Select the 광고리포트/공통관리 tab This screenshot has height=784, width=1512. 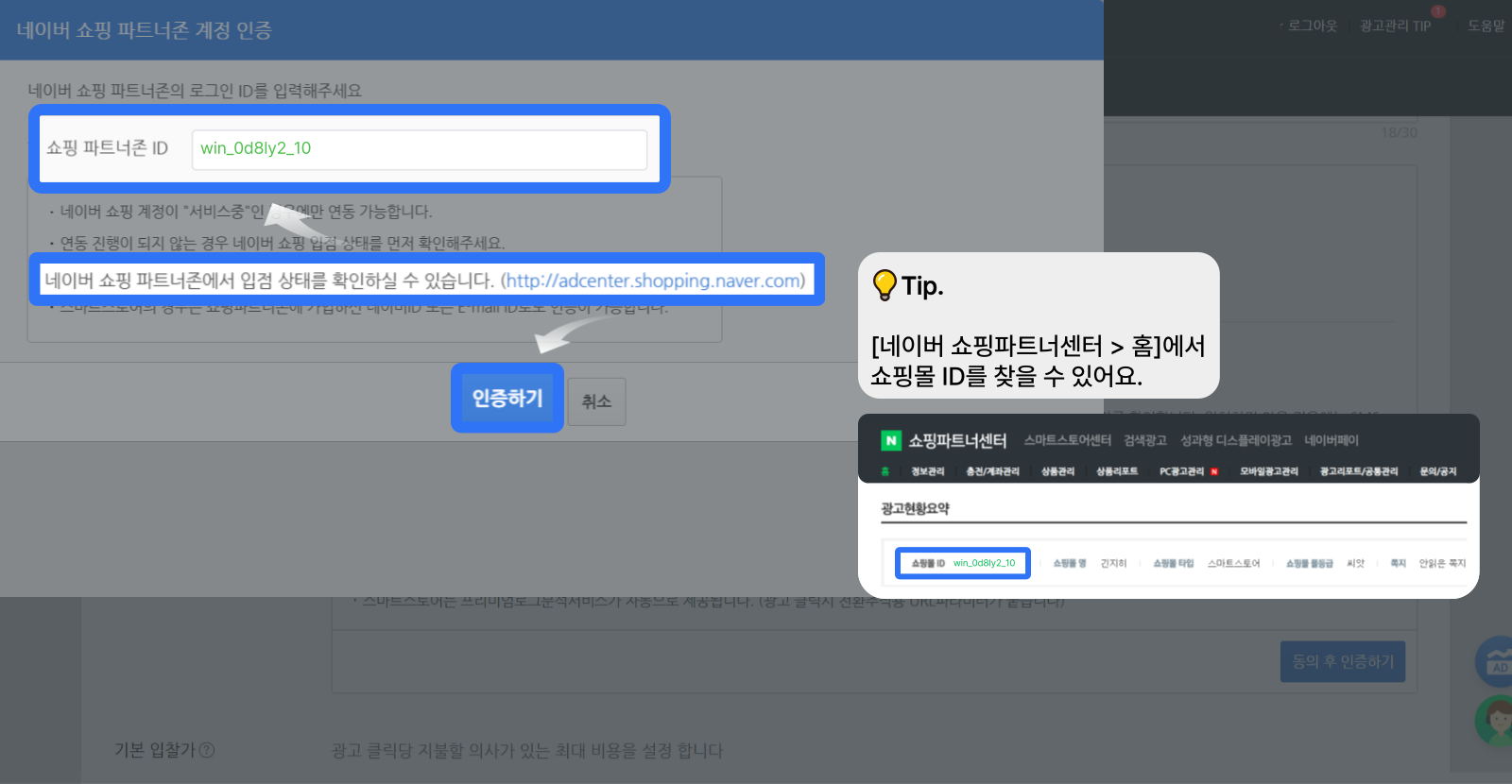tap(1359, 471)
